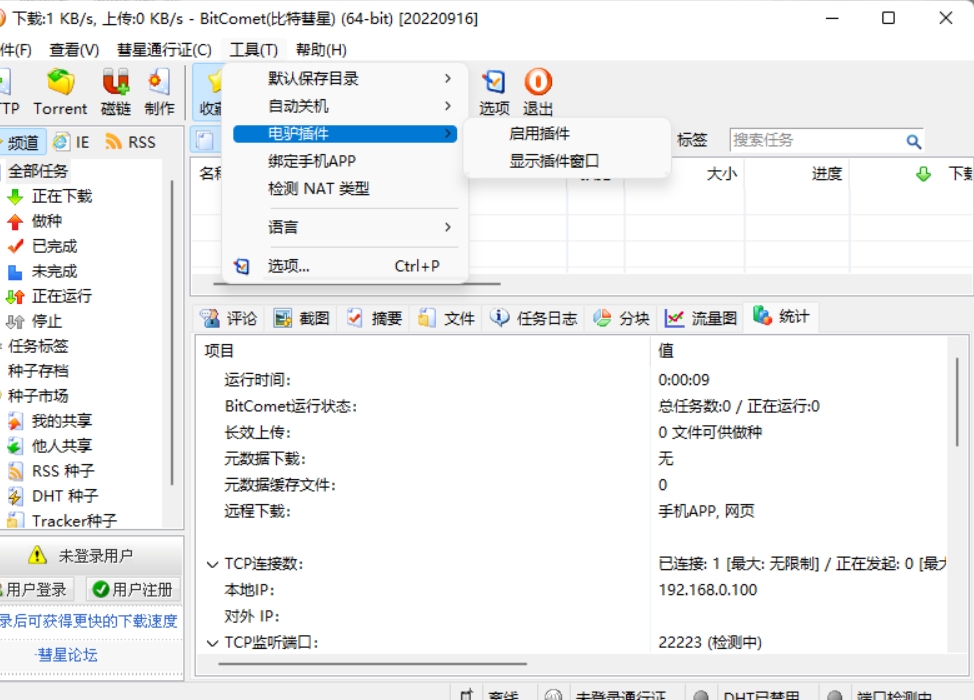The image size is (974, 700).
Task: Expand the 自动关机 auto shutdown submenu
Action: pyautogui.click(x=345, y=106)
